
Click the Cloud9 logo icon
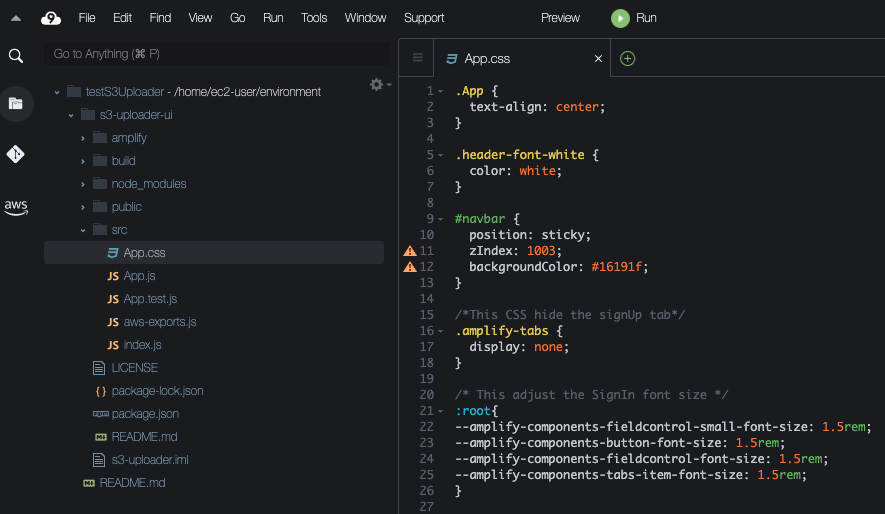tap(51, 18)
